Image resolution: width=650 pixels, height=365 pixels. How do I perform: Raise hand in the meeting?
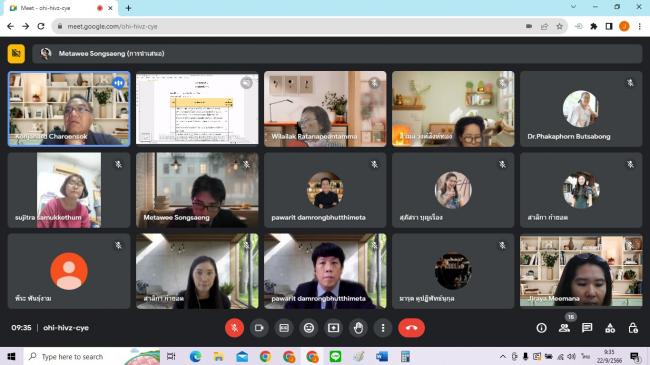point(358,328)
